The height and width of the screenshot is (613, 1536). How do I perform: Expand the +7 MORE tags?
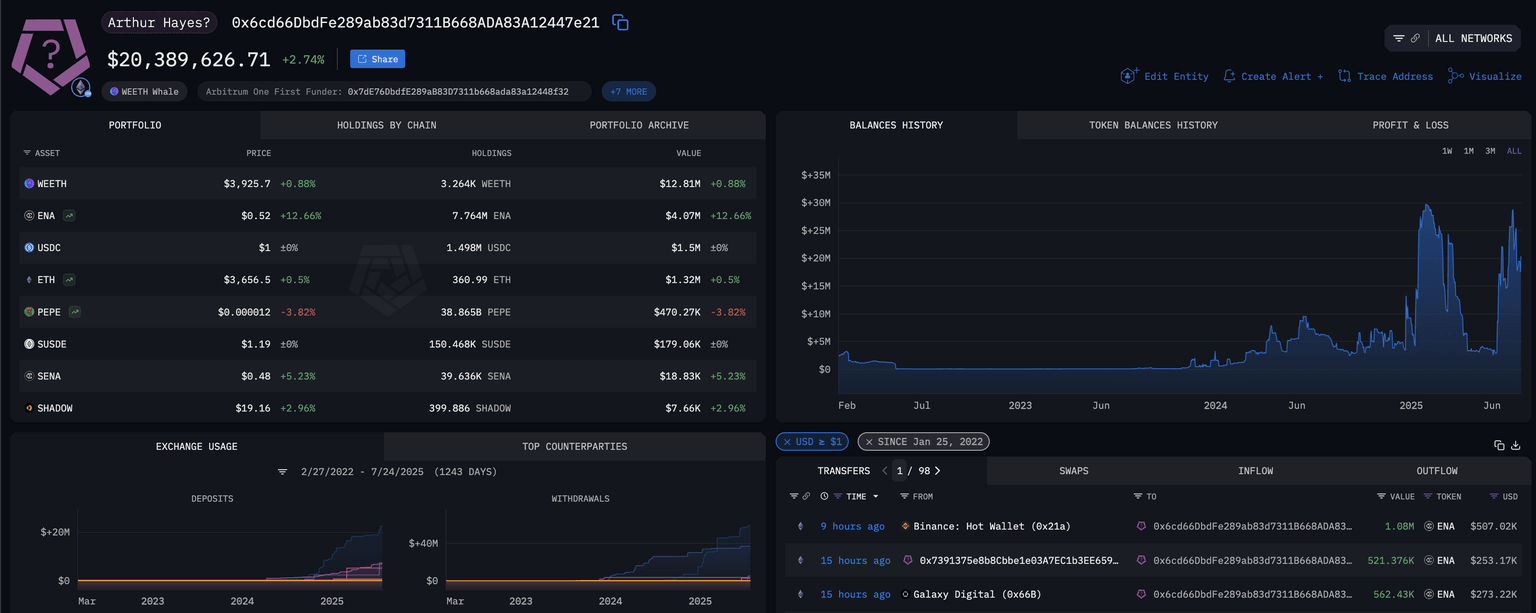628,91
